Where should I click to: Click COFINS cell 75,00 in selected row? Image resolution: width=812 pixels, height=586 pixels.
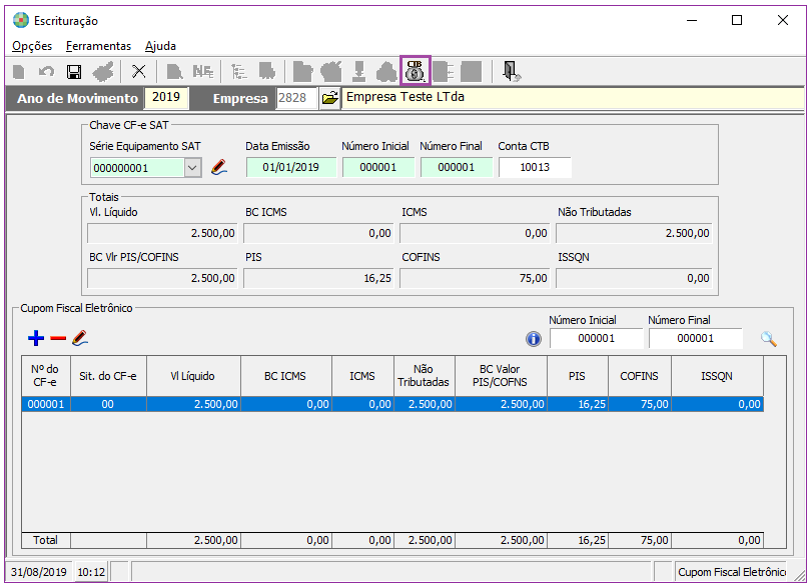click(640, 404)
